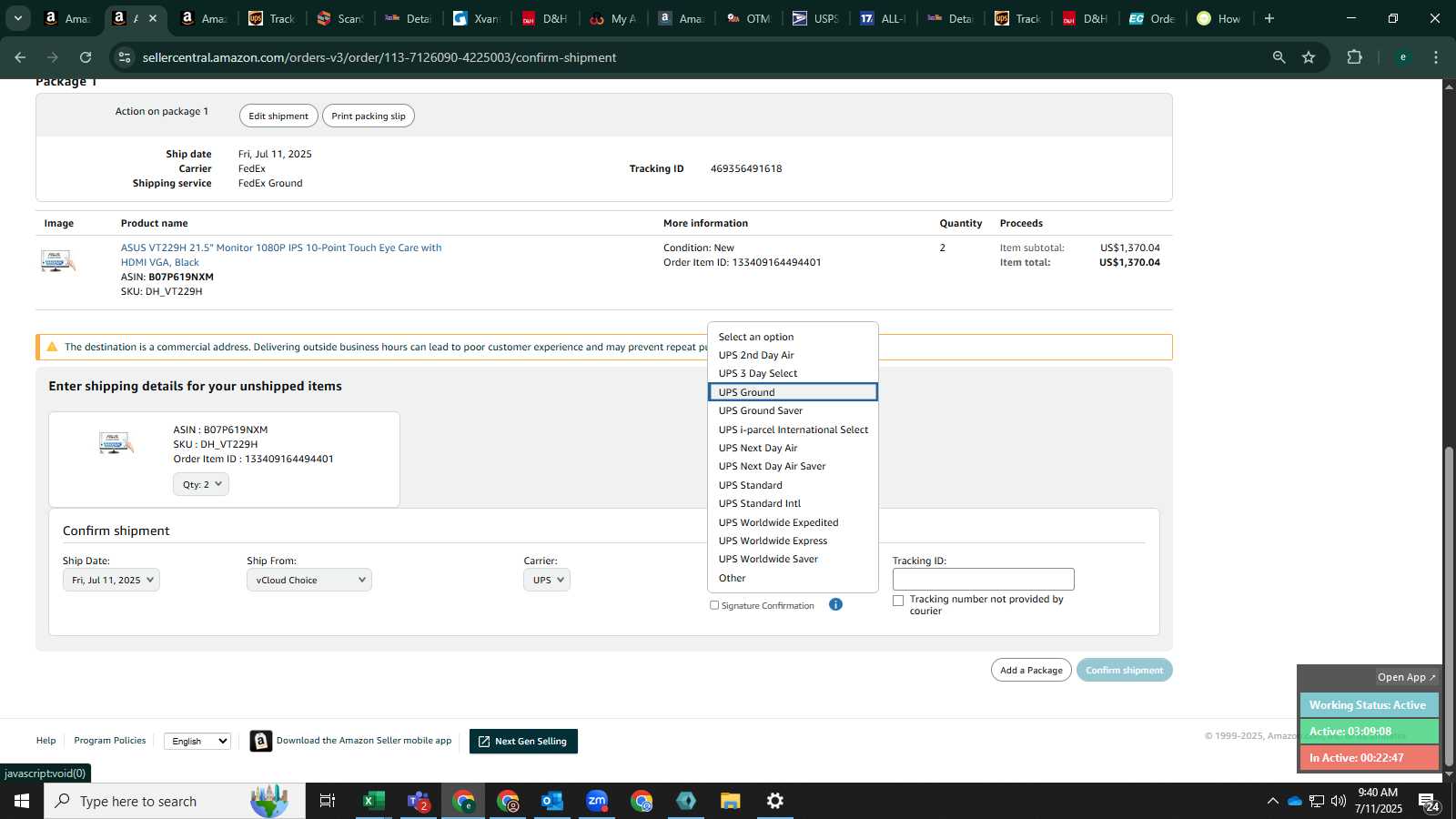Image resolution: width=1456 pixels, height=819 pixels.
Task: Click the product thumbnail in order table
Action: tap(57, 261)
